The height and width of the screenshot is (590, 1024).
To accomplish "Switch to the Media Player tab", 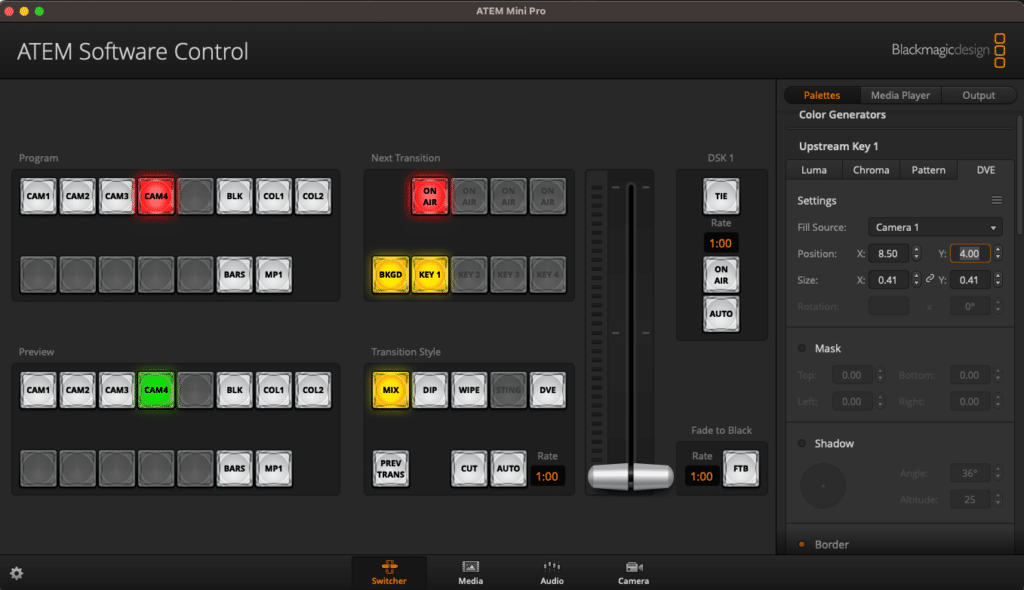I will pos(900,95).
